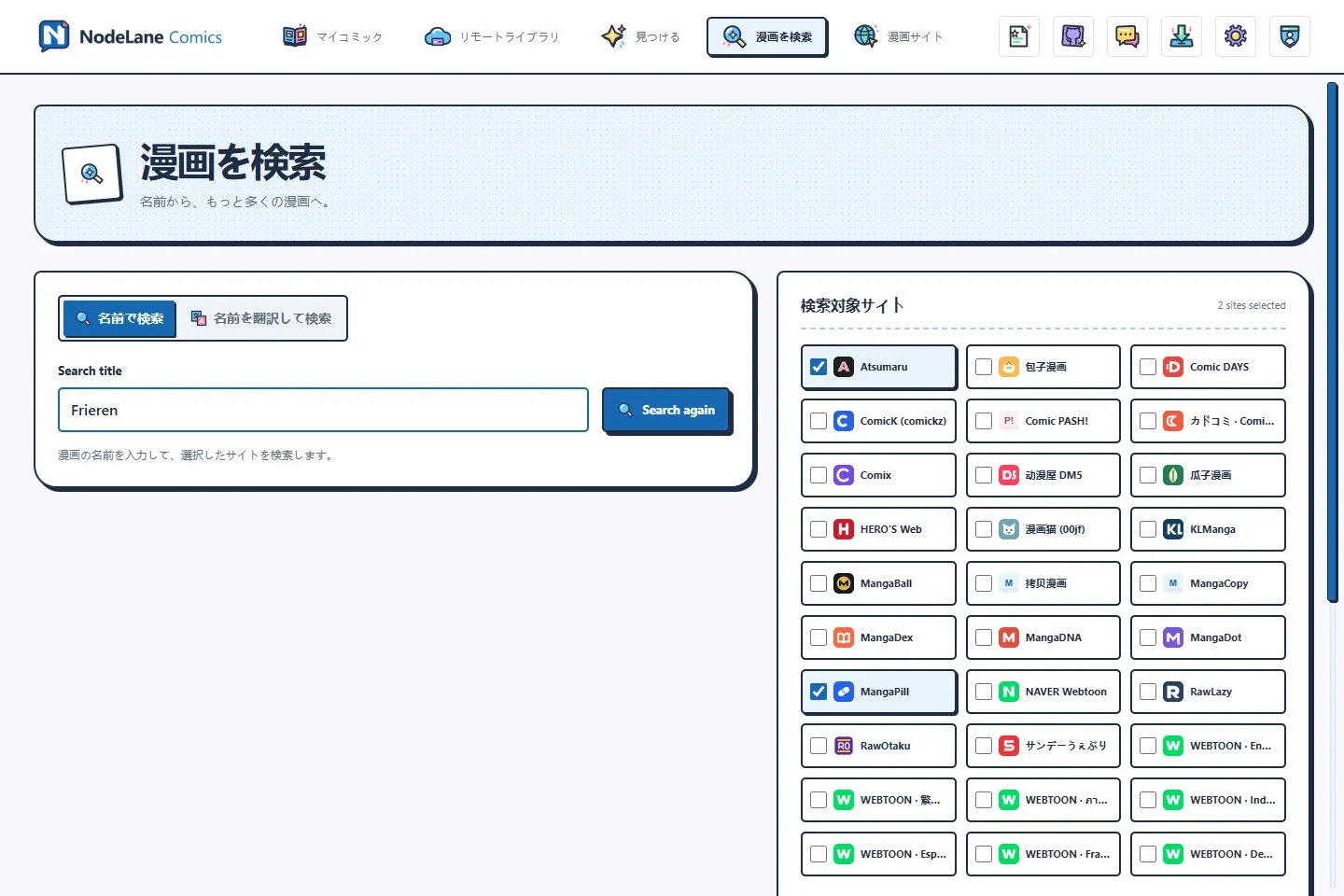Select the 漫画を検索 navigation tab
This screenshot has height=896, width=1344.
click(x=767, y=36)
